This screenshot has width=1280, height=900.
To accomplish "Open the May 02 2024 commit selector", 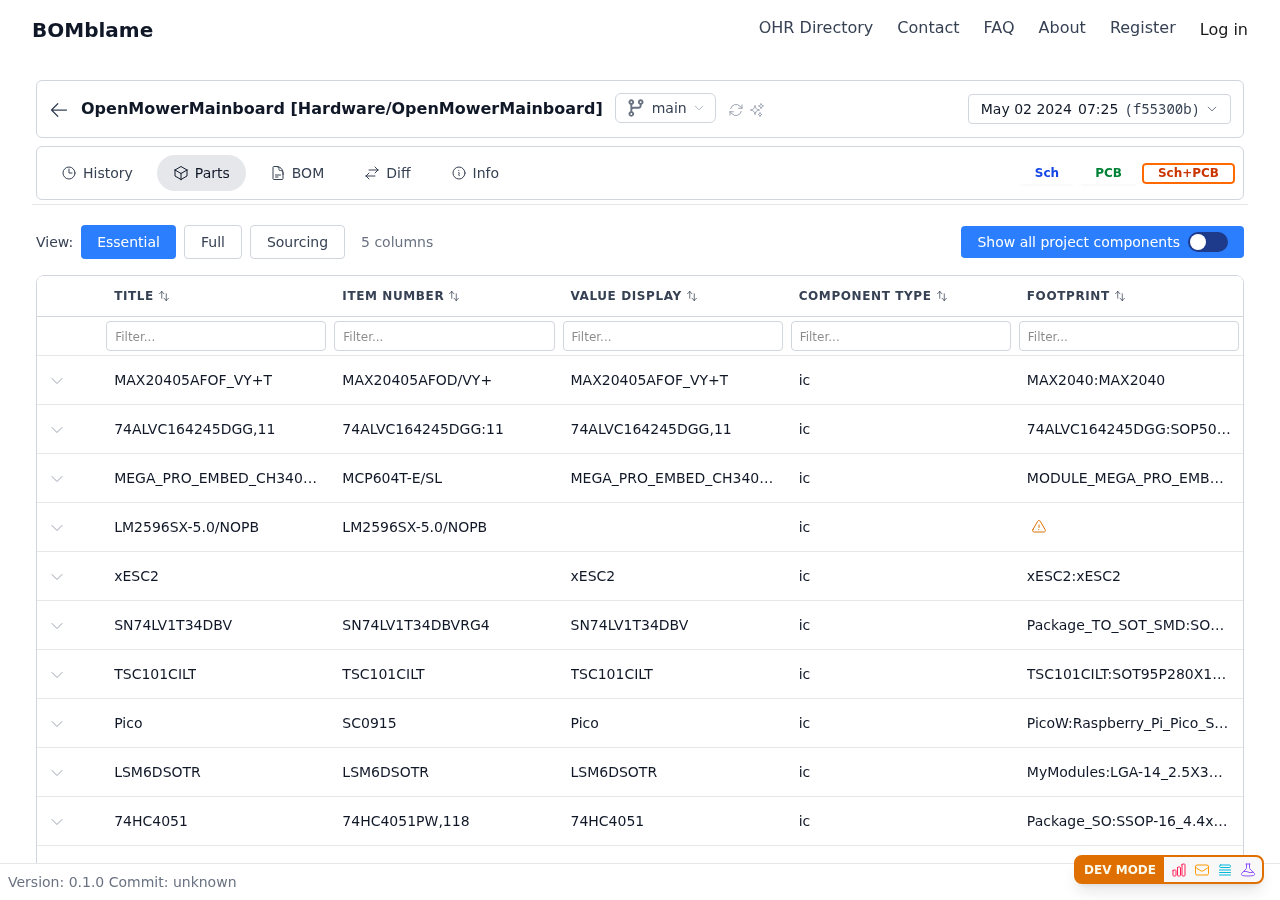I will pyautogui.click(x=1099, y=109).
